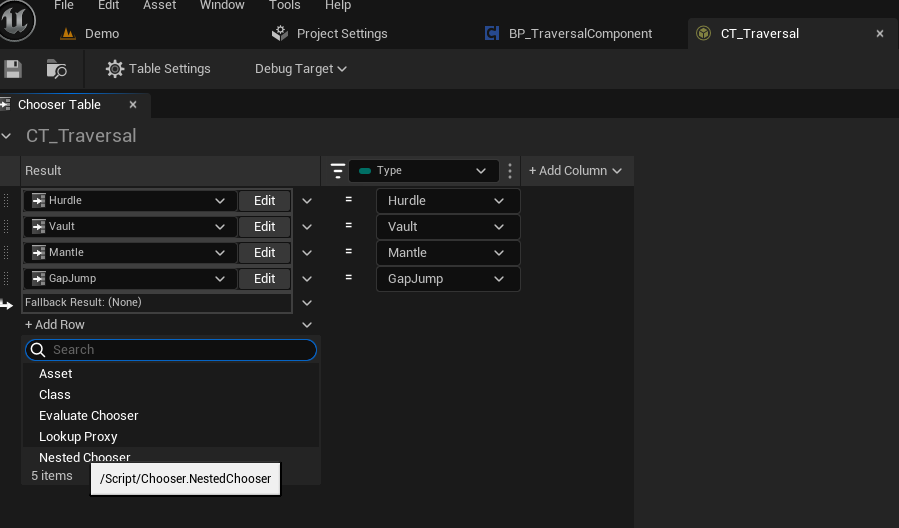Open the Tools menu
Screen dimensions: 899x528
[284, 6]
